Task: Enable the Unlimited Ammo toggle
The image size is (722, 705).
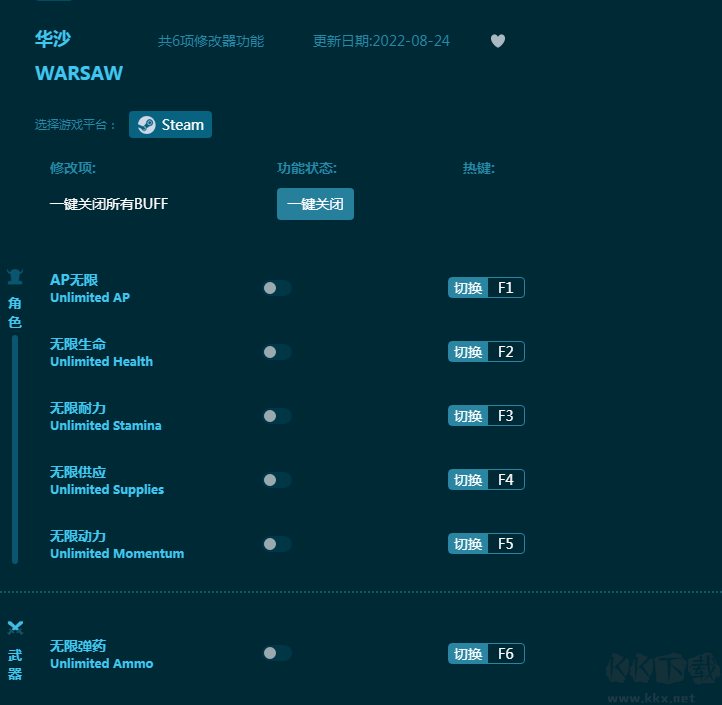Action: pos(277,653)
